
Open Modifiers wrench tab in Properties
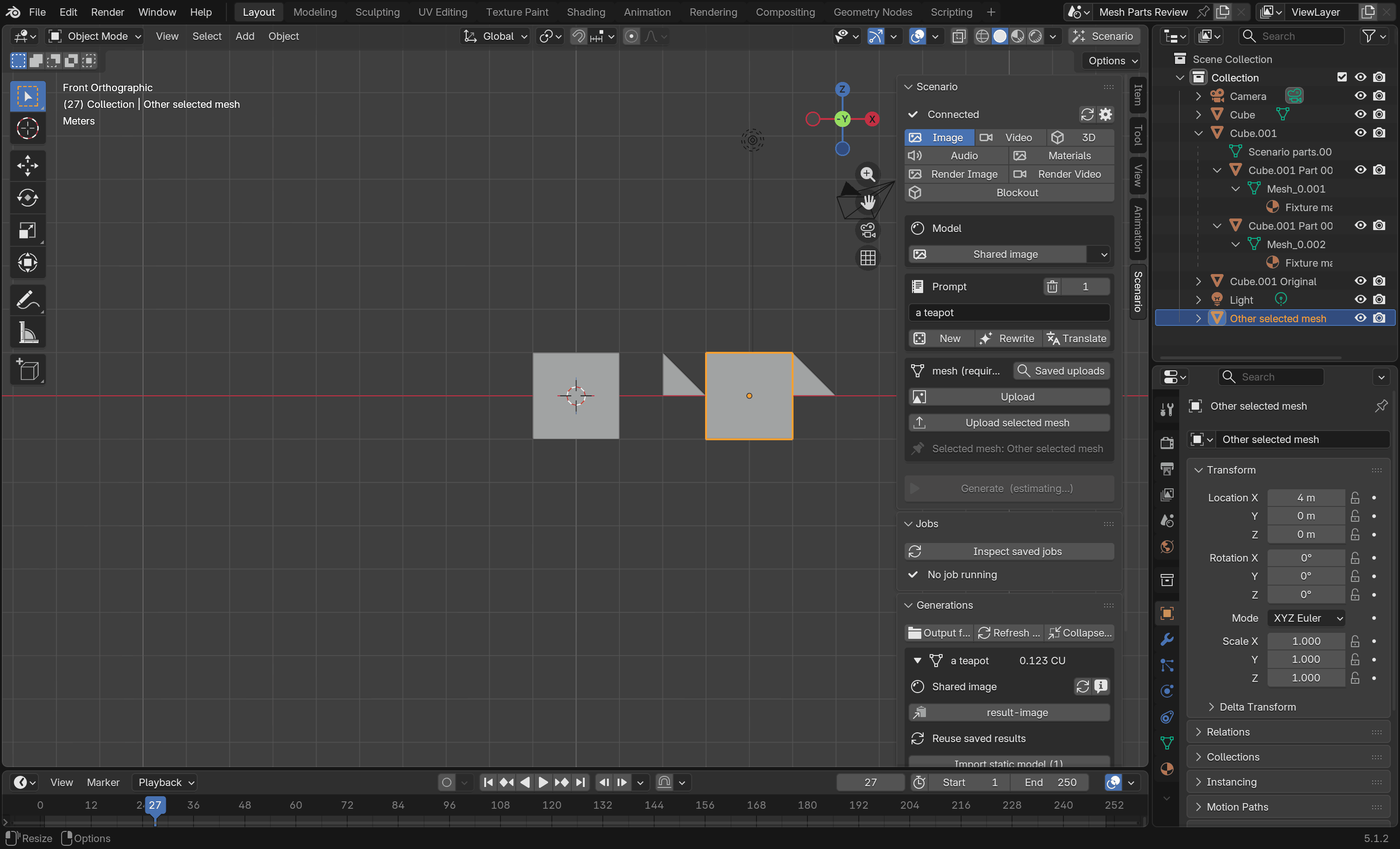1167,639
